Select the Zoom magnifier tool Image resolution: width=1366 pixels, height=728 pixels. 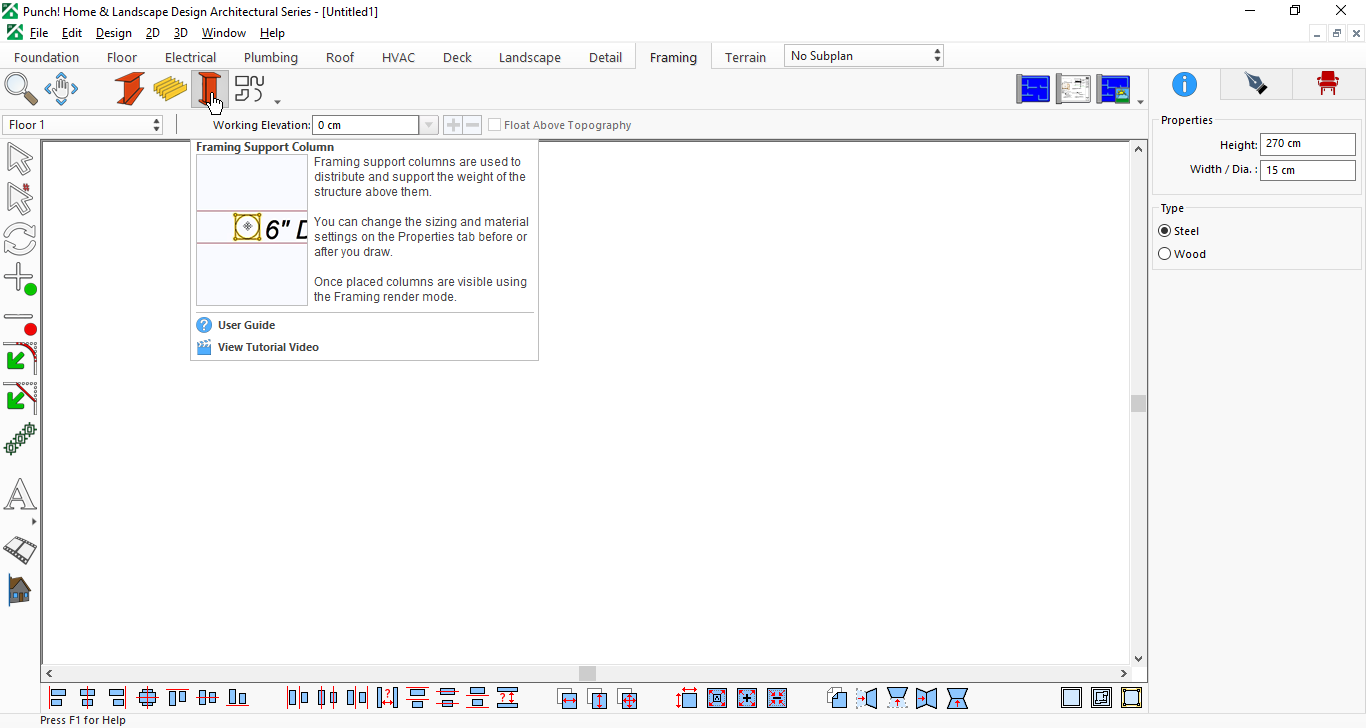pos(21,89)
